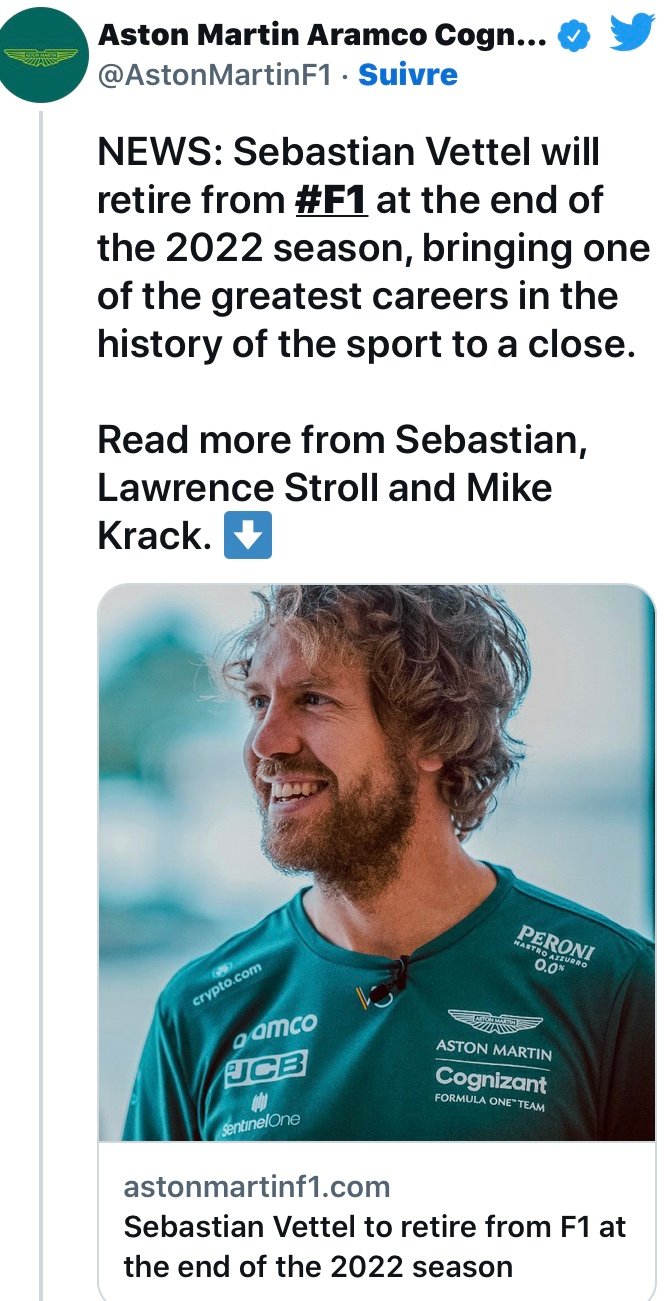Open the astonmartinf1.com domain link

point(257,1187)
